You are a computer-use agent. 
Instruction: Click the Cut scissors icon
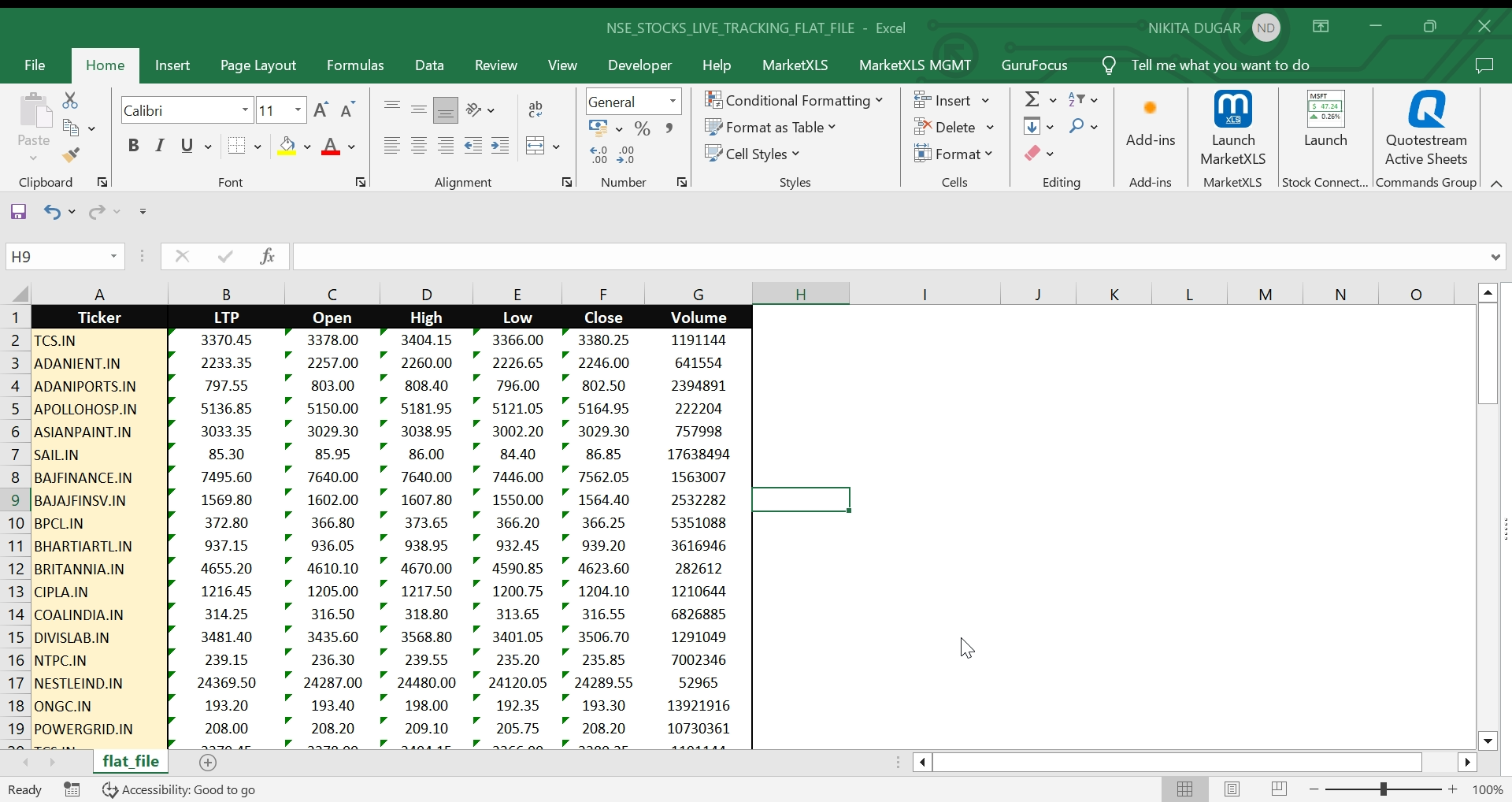(x=70, y=101)
